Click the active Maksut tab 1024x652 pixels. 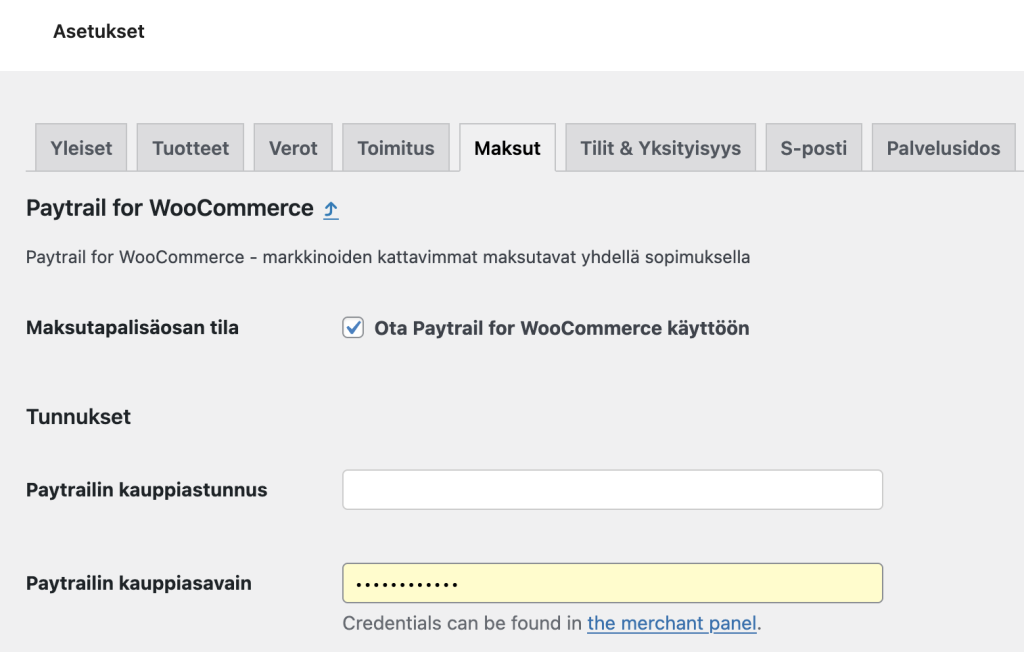[x=507, y=148]
